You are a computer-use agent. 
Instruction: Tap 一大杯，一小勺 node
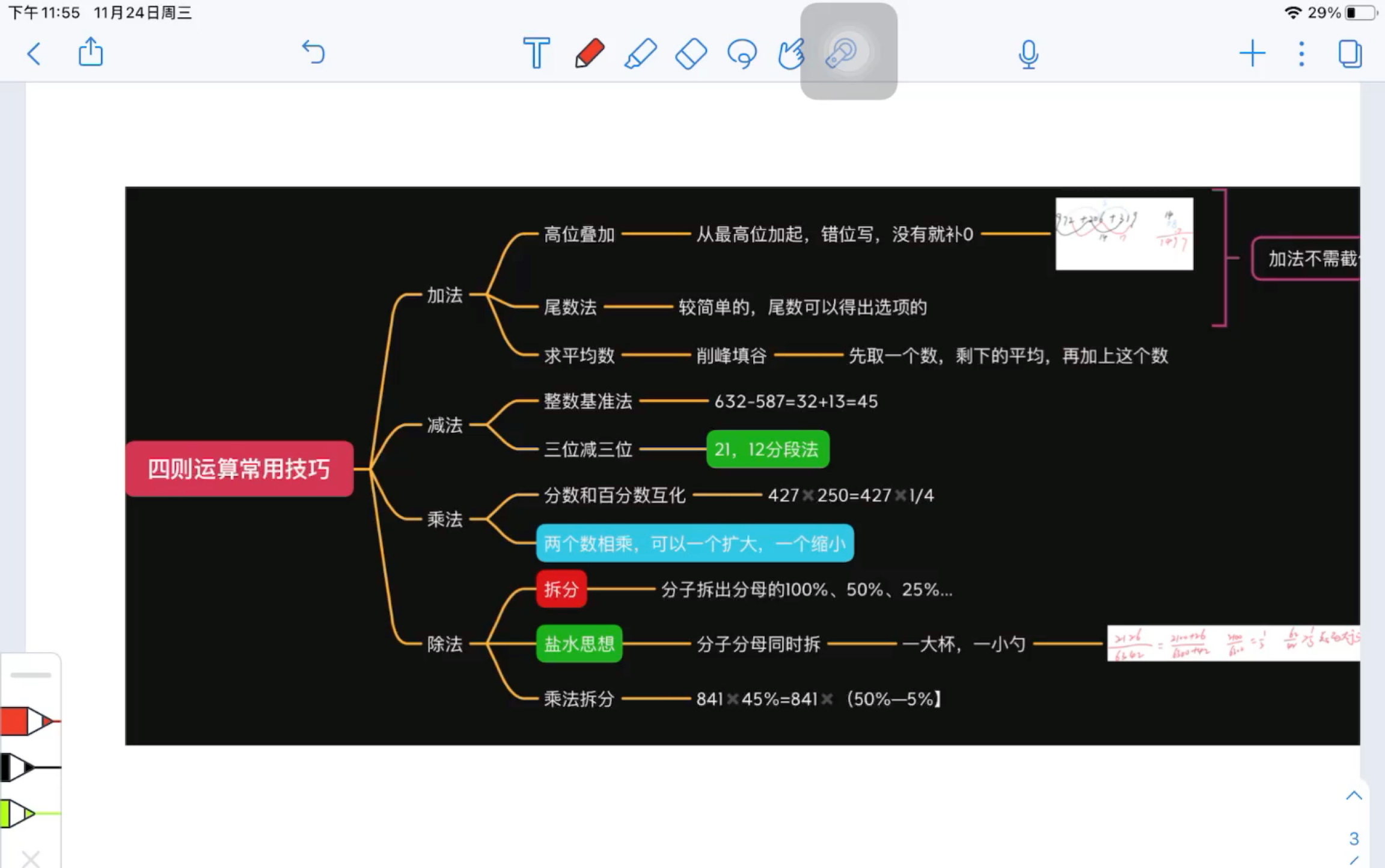coord(964,644)
